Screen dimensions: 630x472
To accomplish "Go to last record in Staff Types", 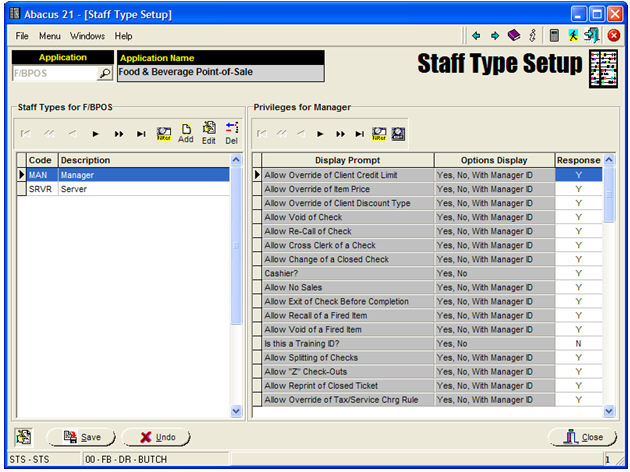I will [x=141, y=132].
